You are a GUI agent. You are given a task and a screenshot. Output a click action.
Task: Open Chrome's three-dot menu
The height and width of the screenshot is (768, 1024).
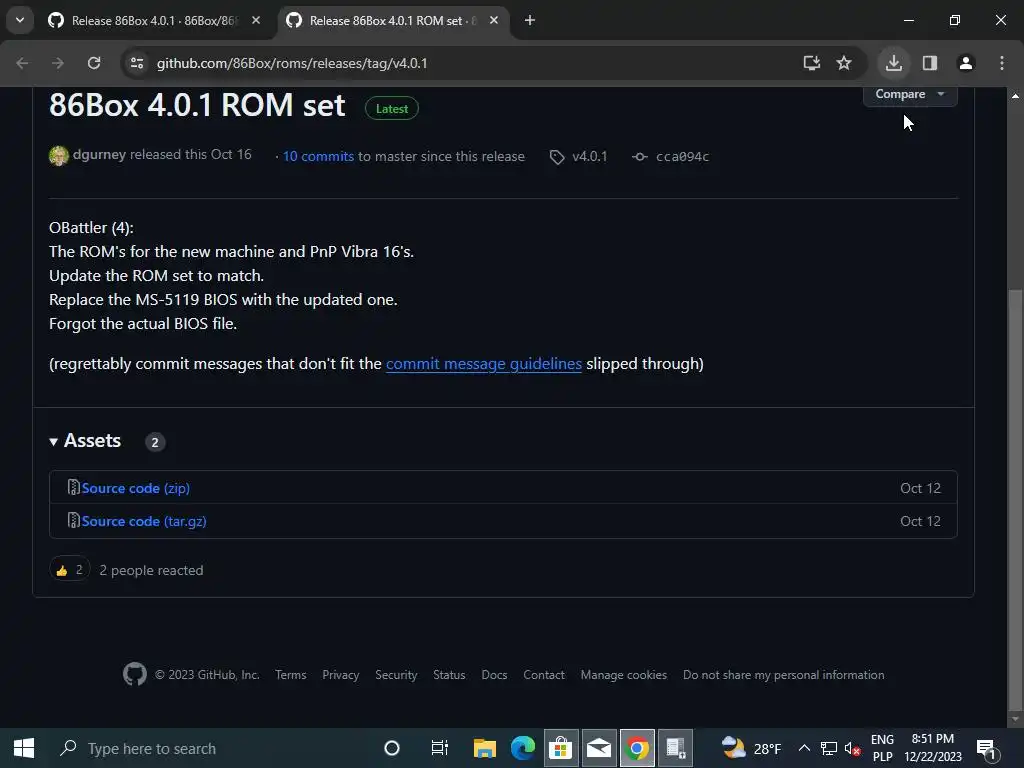[1002, 63]
